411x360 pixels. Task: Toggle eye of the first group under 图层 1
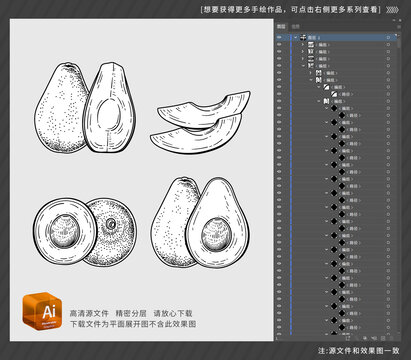pyautogui.click(x=279, y=45)
